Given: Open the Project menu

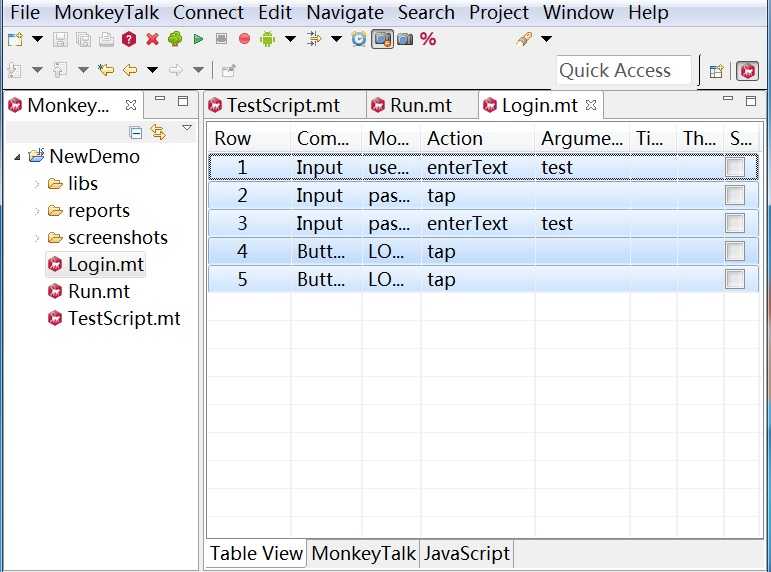Looking at the screenshot, I should point(499,12).
